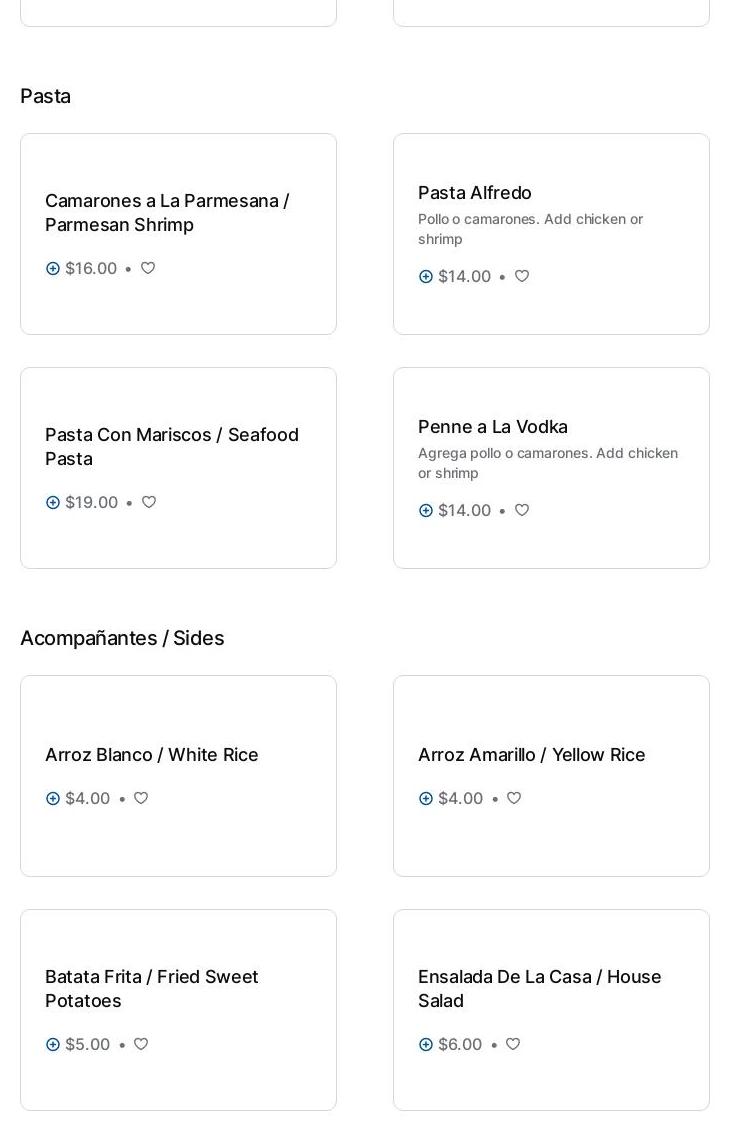Toggle favorite heart for Pasta Alfredo
750x1131 pixels.
click(x=522, y=276)
